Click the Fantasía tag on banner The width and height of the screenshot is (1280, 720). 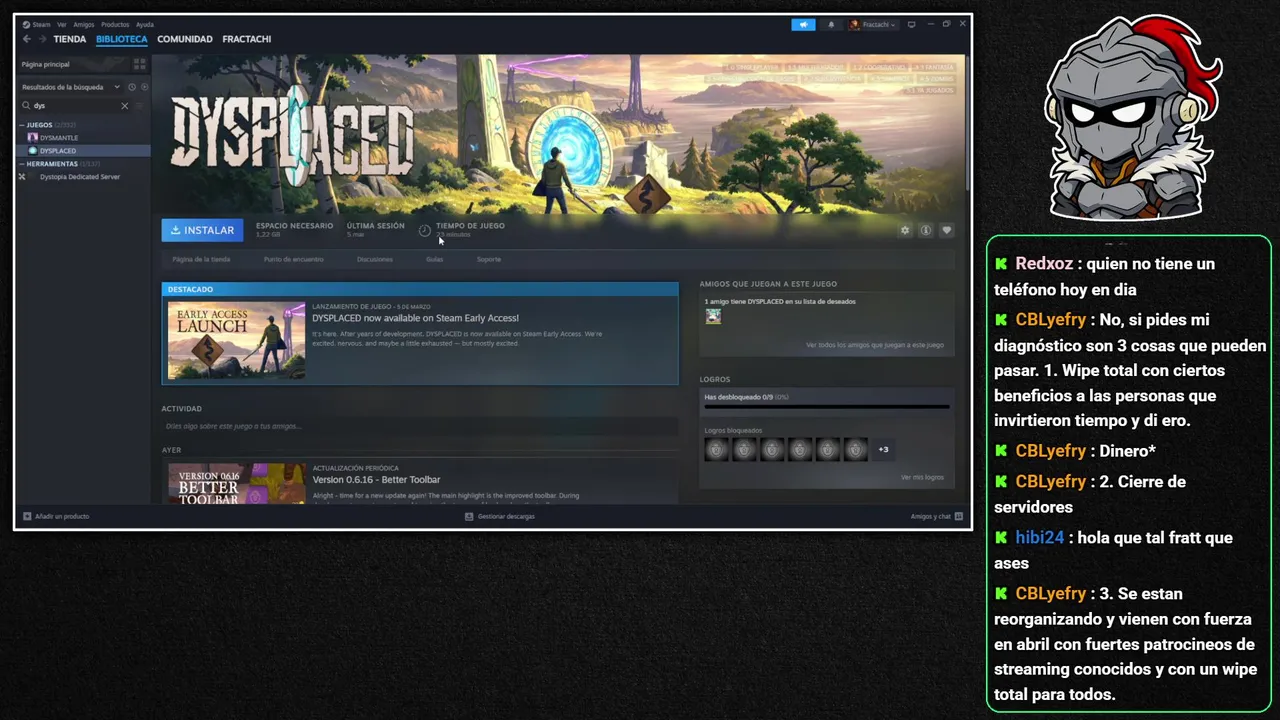point(933,67)
